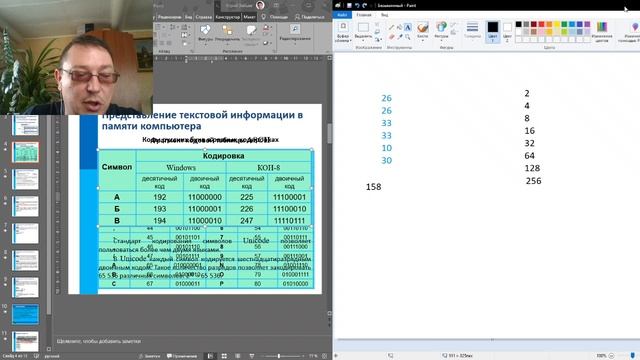The height and width of the screenshot is (360, 640).
Task: Select slide 7 thumbnail in PowerPoint
Action: (25, 233)
